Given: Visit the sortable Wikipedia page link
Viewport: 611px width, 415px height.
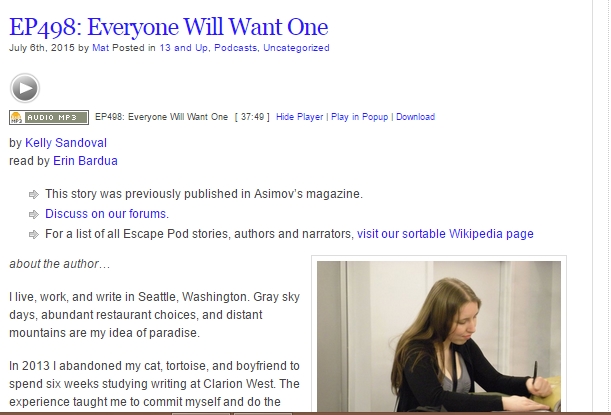Looking at the screenshot, I should 445,234.
